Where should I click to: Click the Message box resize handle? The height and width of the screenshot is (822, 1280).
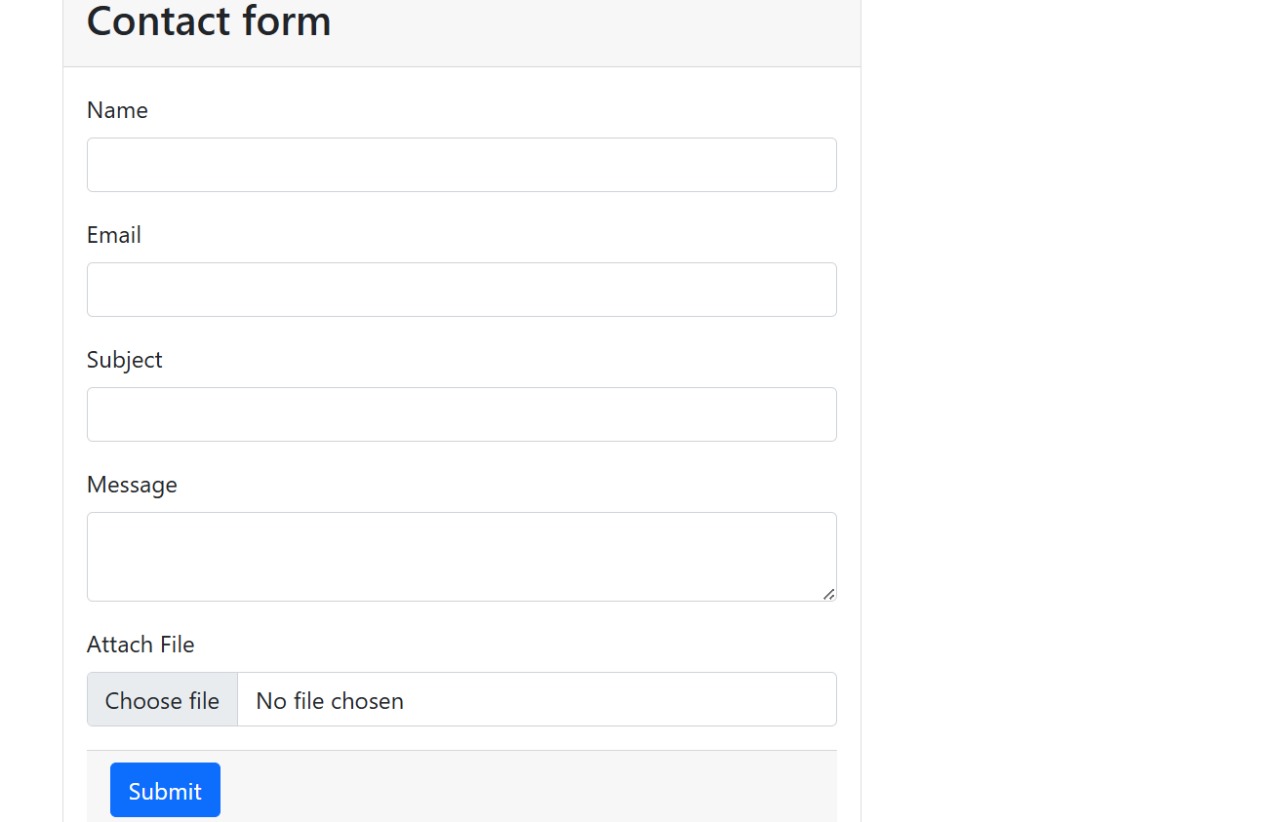(828, 593)
